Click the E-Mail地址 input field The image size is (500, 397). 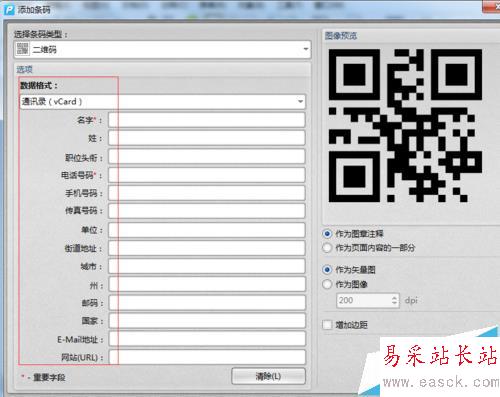[207, 339]
